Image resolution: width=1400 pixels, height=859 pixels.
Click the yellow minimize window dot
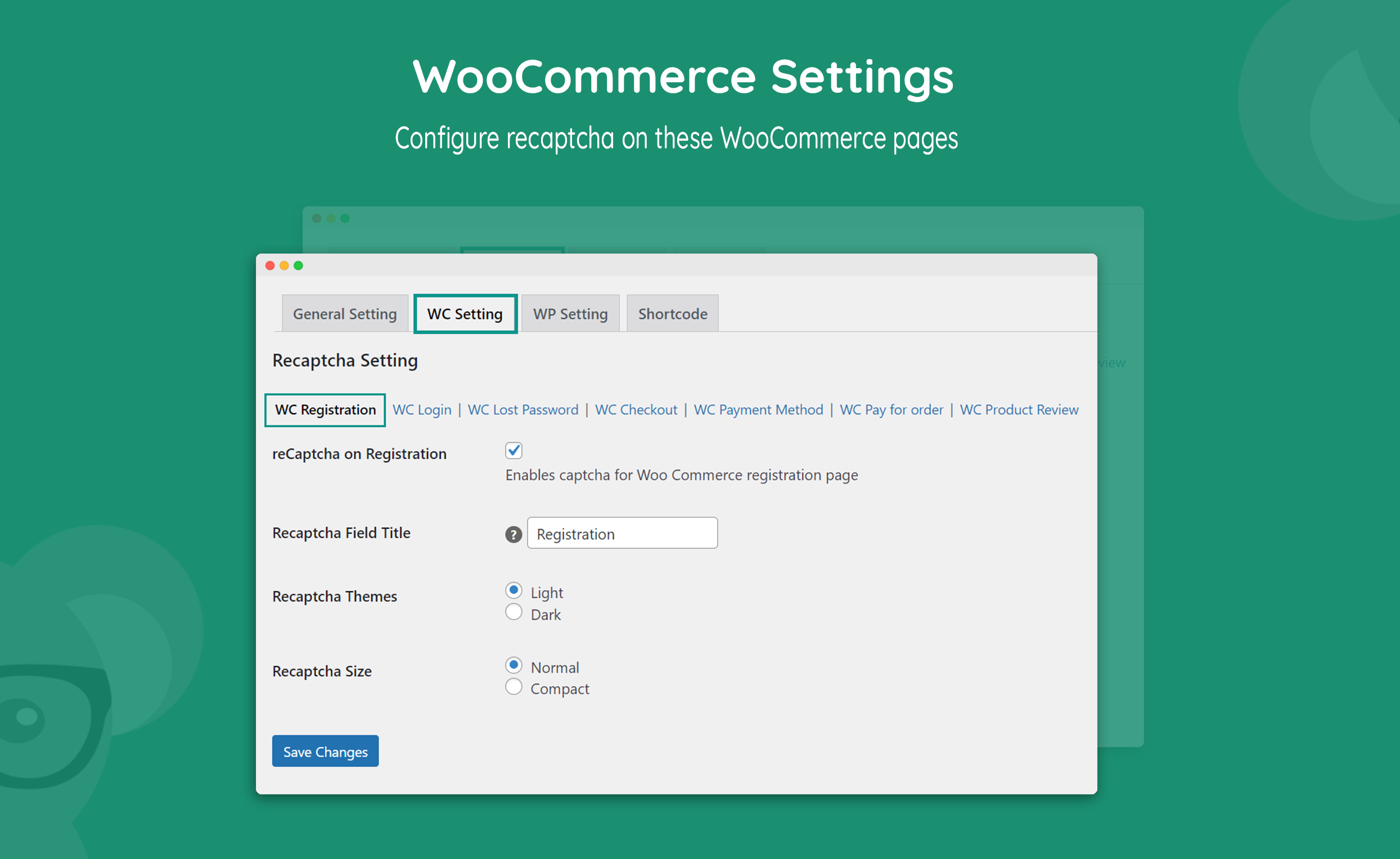click(x=284, y=265)
